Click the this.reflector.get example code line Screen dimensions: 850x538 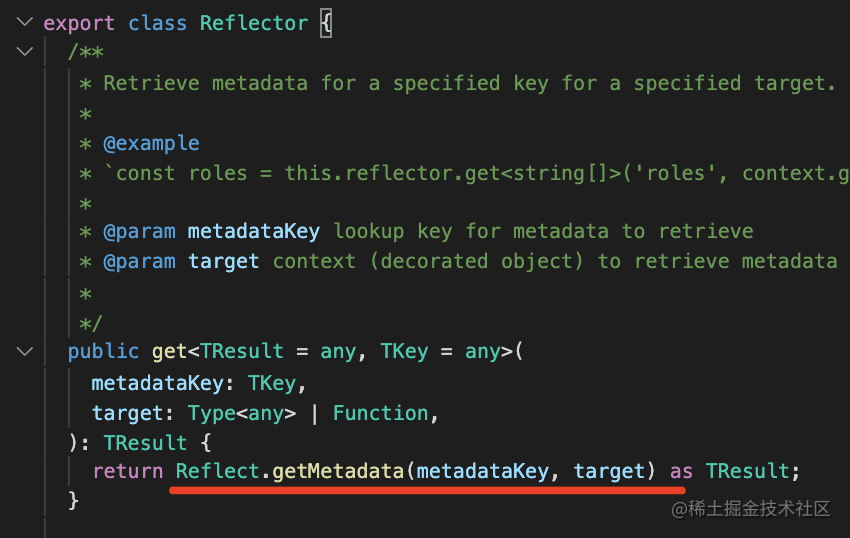point(468,172)
